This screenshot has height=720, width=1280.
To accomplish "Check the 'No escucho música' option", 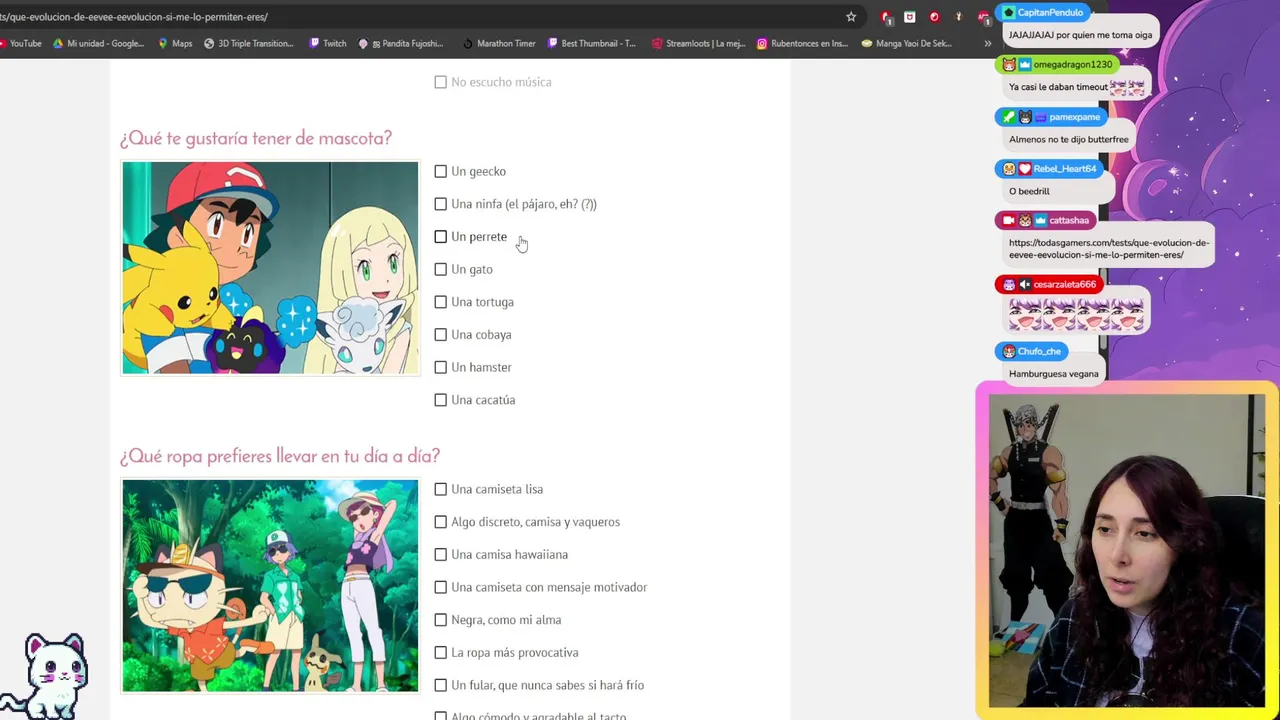I will click(x=440, y=82).
